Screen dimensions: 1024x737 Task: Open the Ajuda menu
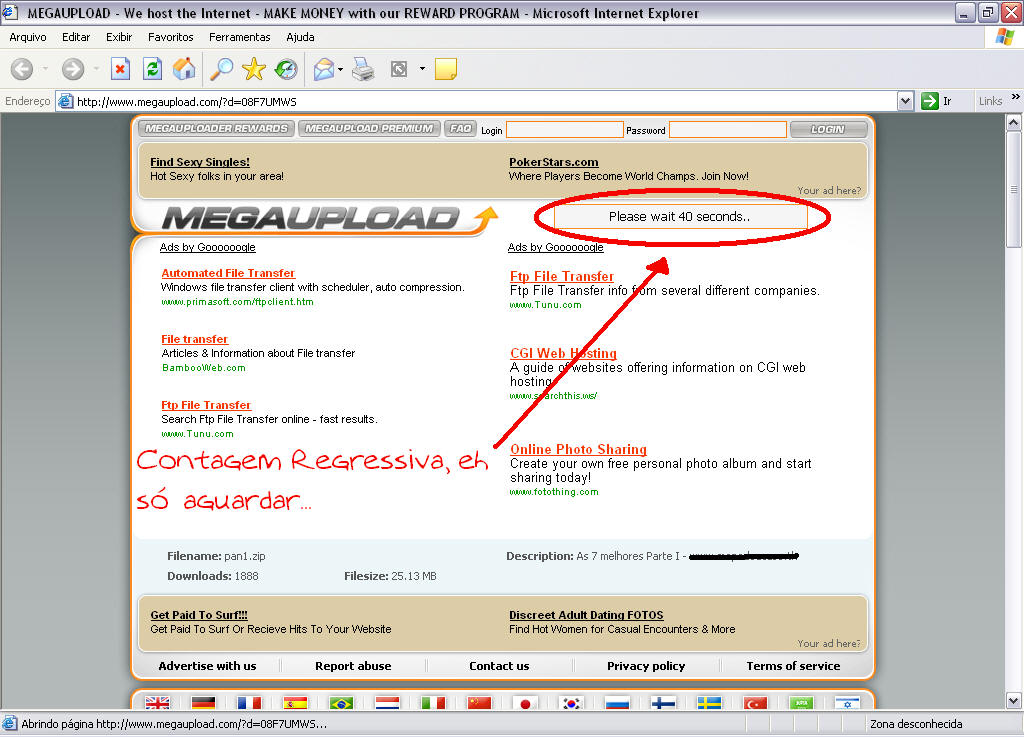pos(300,37)
